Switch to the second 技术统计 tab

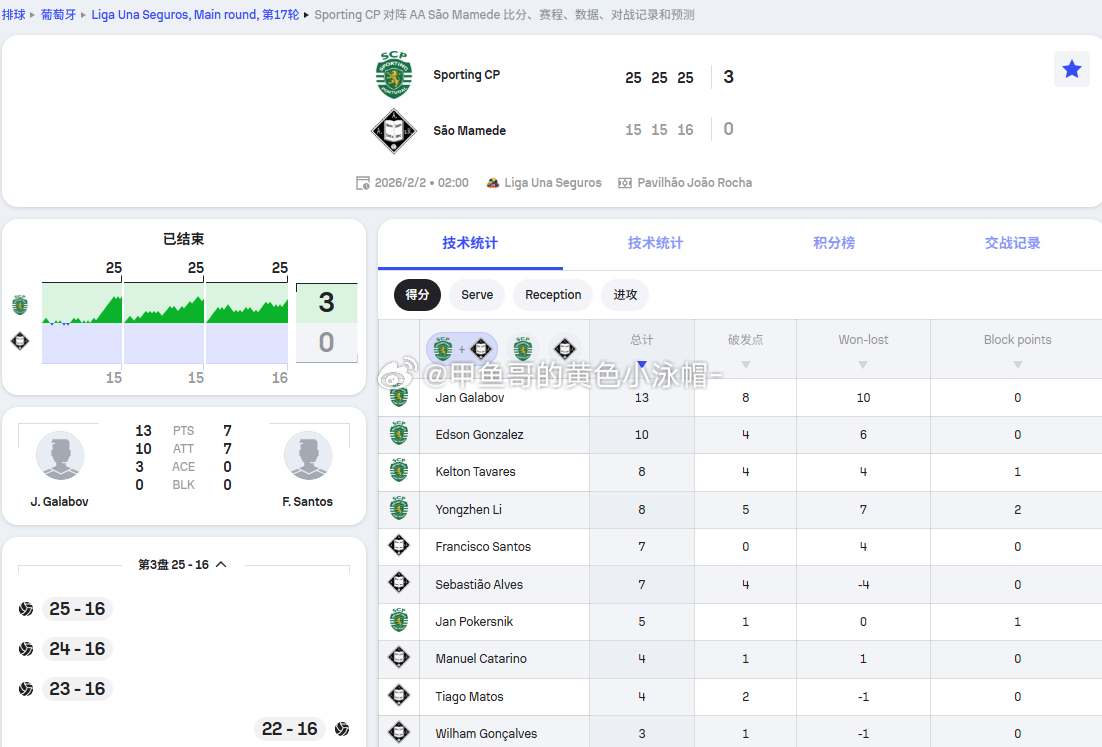tap(655, 243)
